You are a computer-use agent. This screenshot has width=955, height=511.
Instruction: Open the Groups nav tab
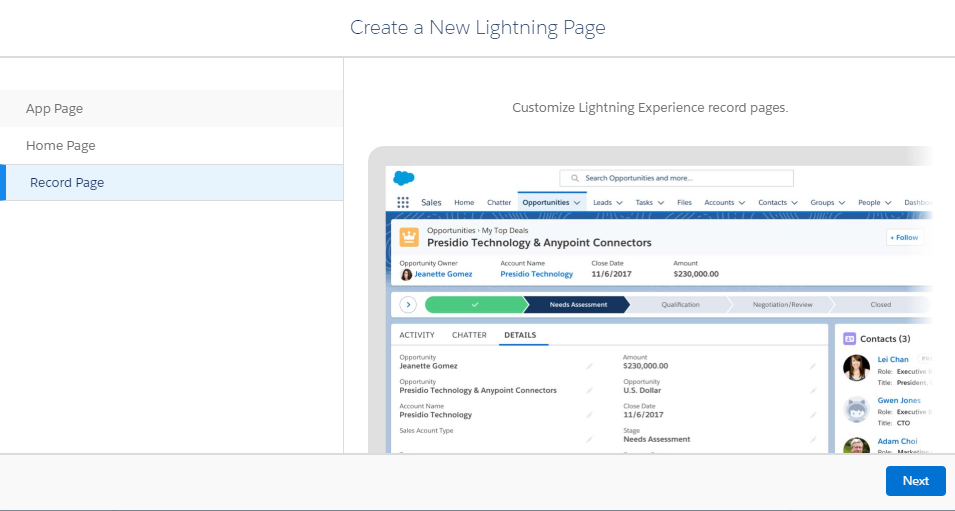pos(822,202)
